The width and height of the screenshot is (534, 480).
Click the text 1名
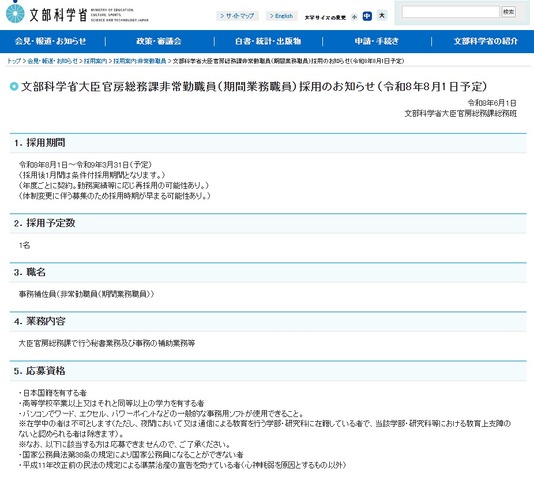[x=25, y=245]
